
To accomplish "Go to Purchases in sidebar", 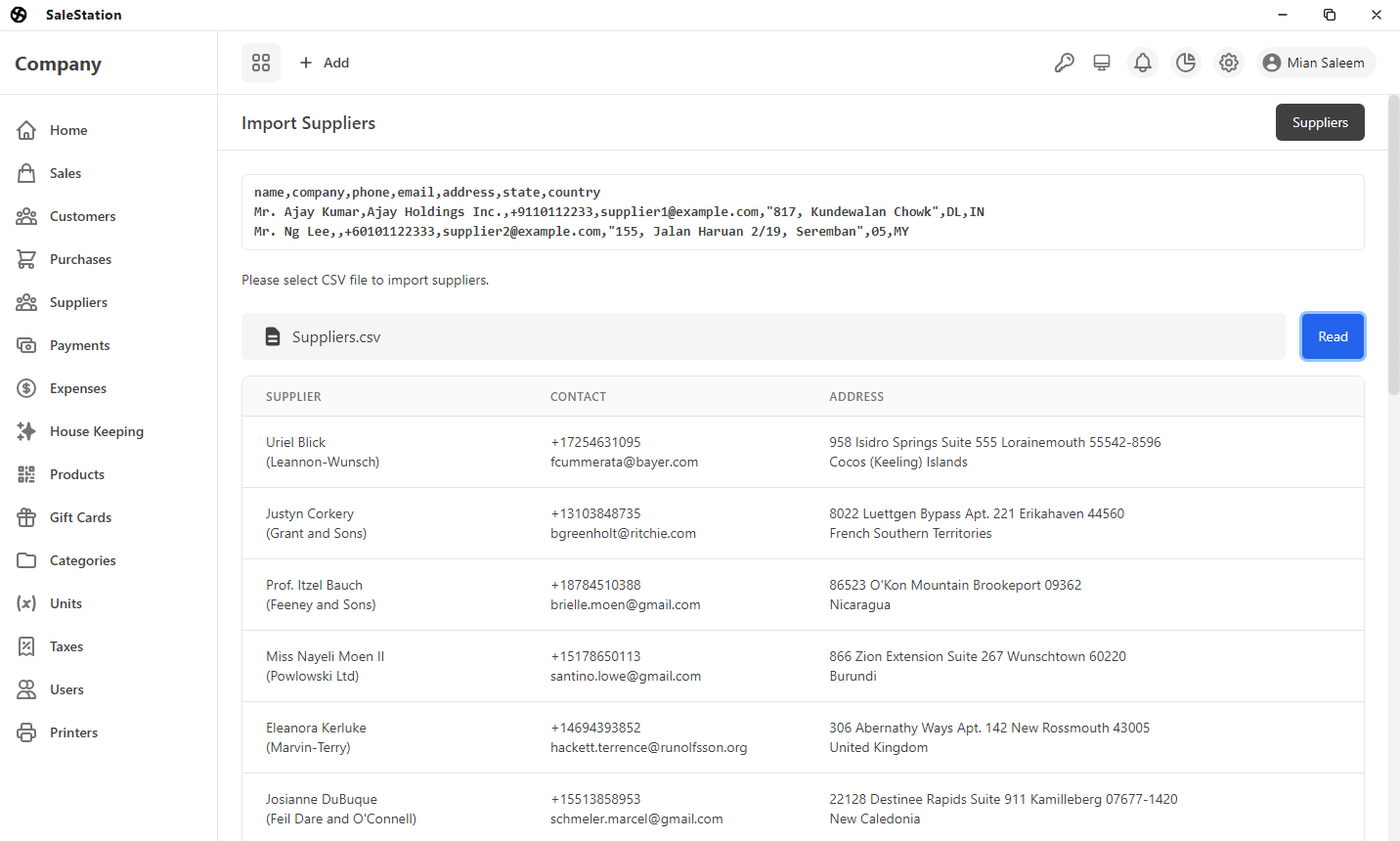I will pyautogui.click(x=80, y=259).
